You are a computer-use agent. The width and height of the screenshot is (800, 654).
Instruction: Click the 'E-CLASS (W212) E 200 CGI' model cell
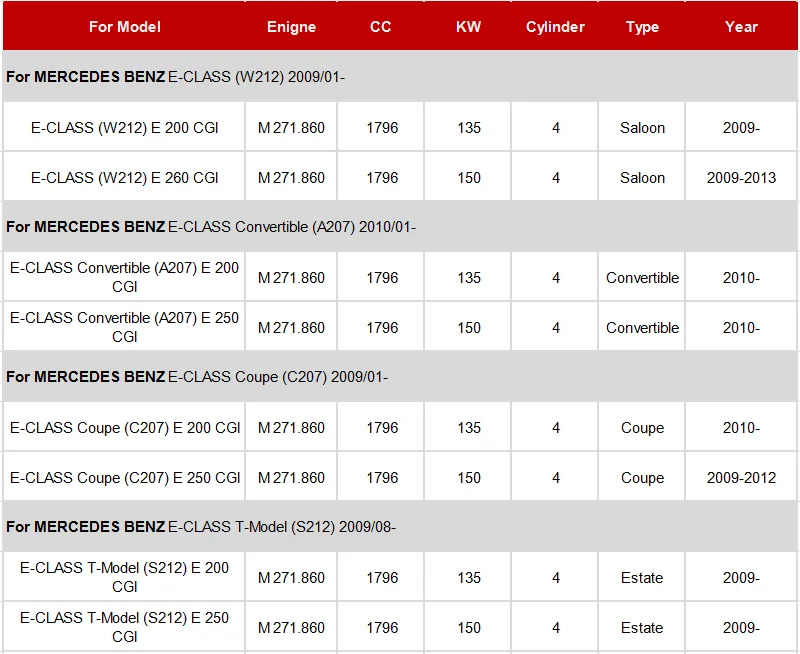(124, 127)
